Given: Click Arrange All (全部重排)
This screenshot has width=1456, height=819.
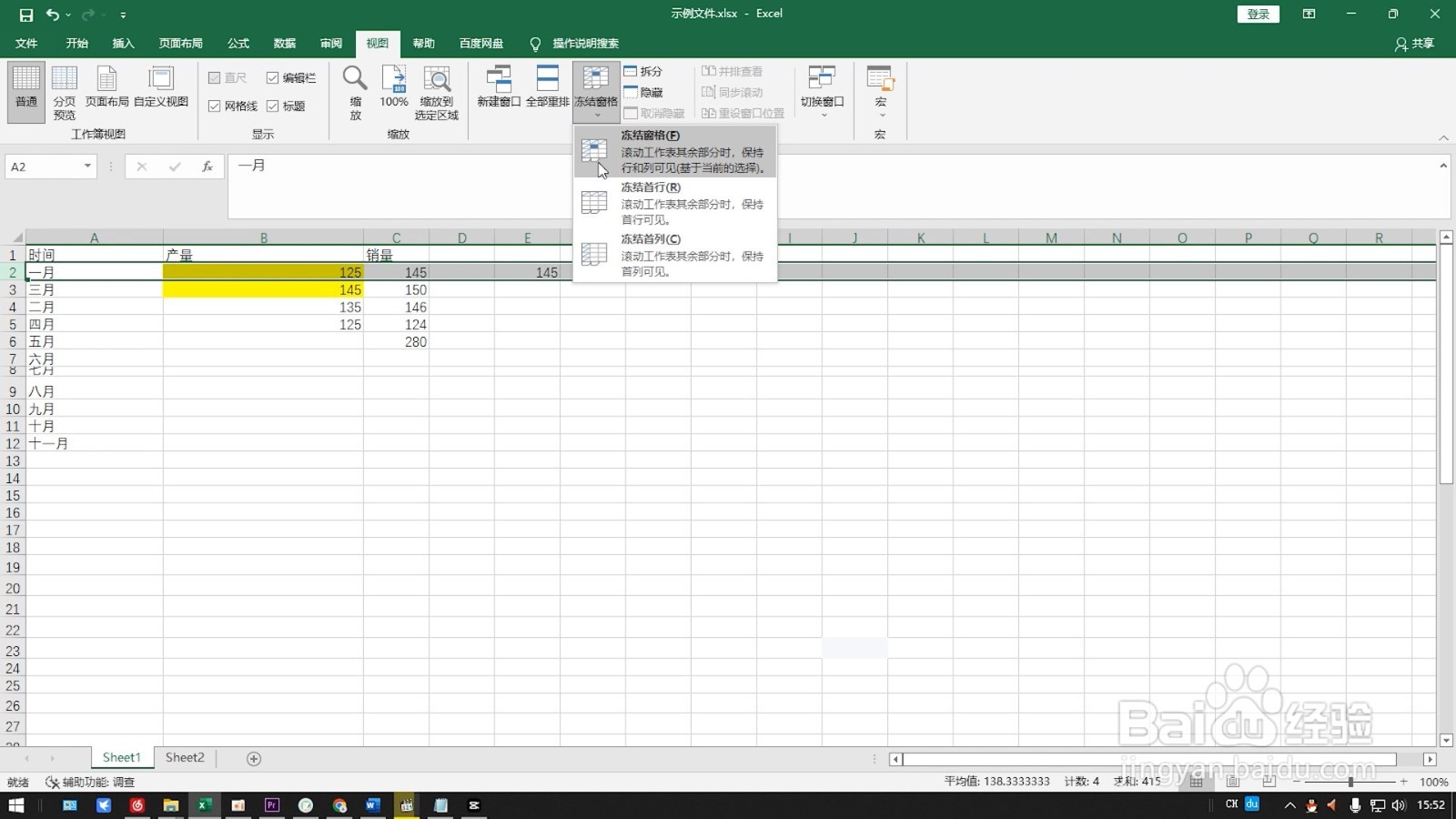Looking at the screenshot, I should 548,87.
